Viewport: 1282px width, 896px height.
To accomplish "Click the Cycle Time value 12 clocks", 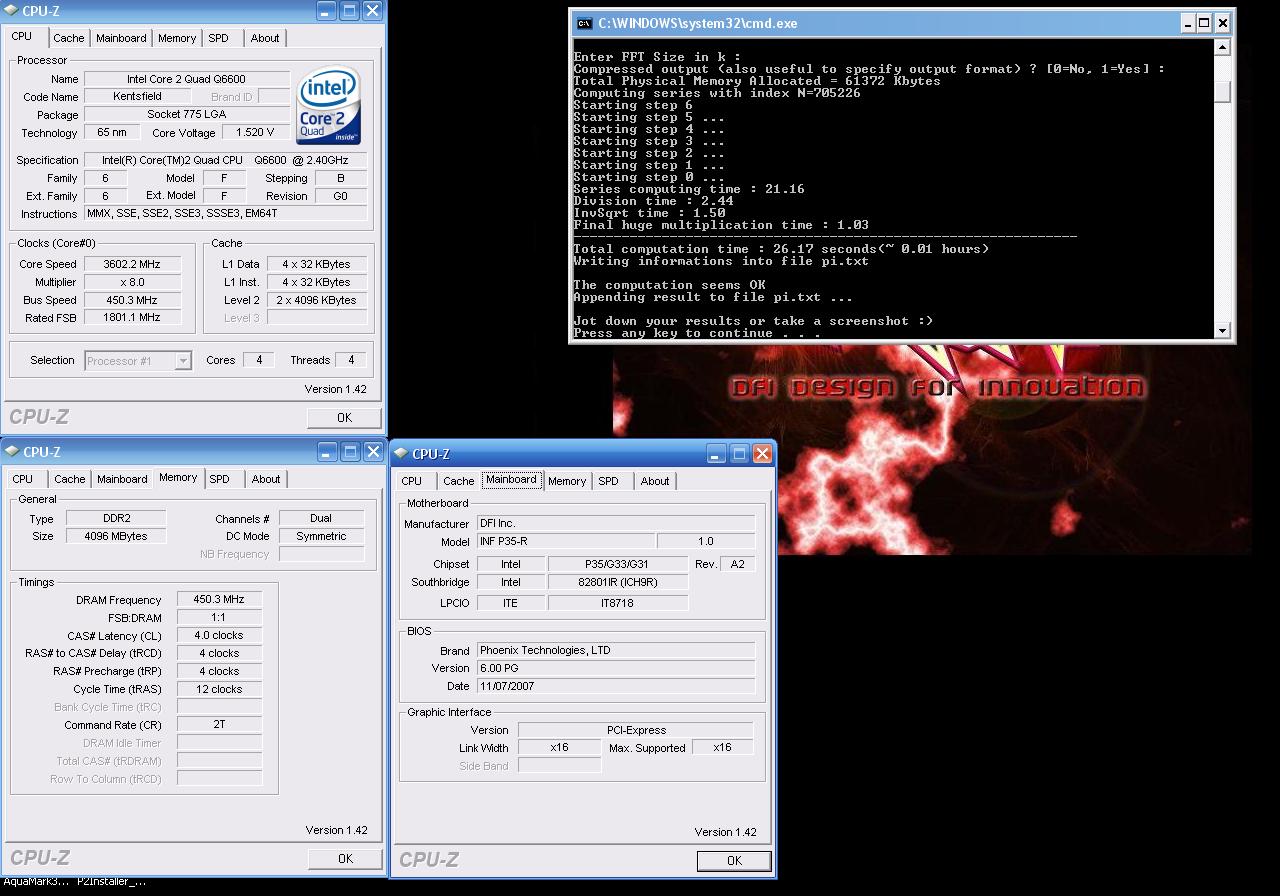I will [219, 690].
